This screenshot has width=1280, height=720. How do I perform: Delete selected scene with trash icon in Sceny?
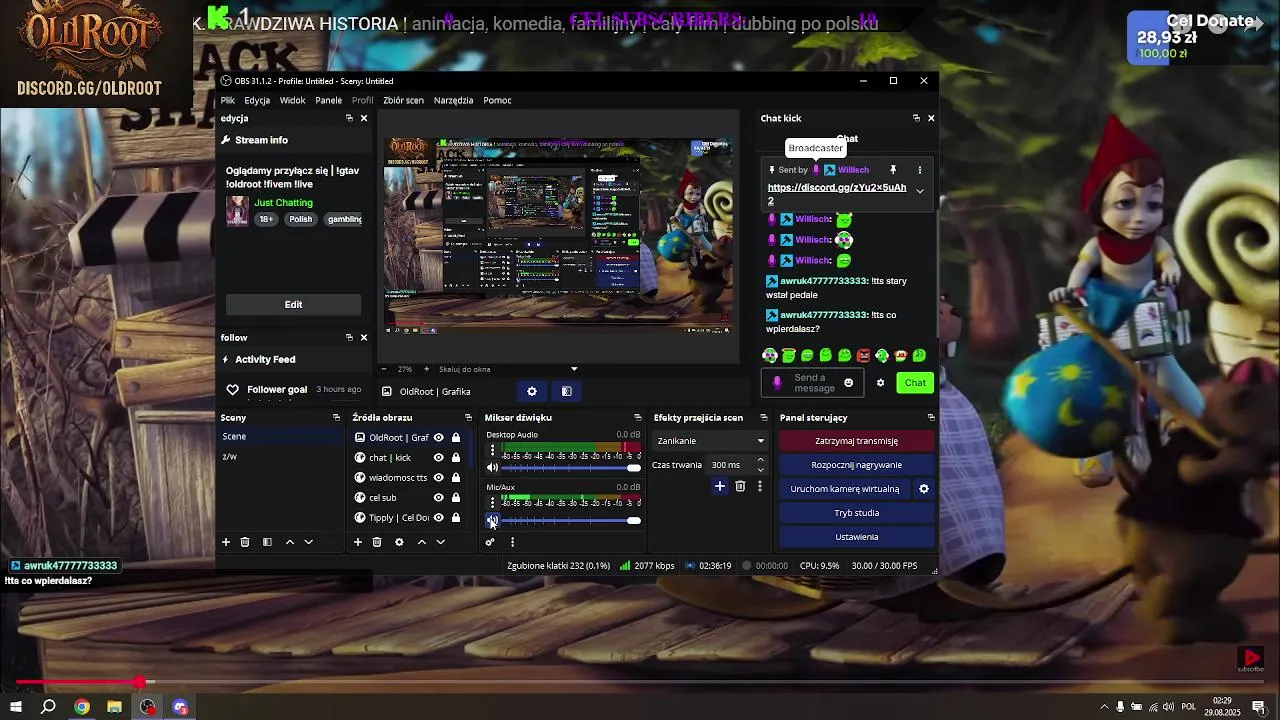(245, 542)
